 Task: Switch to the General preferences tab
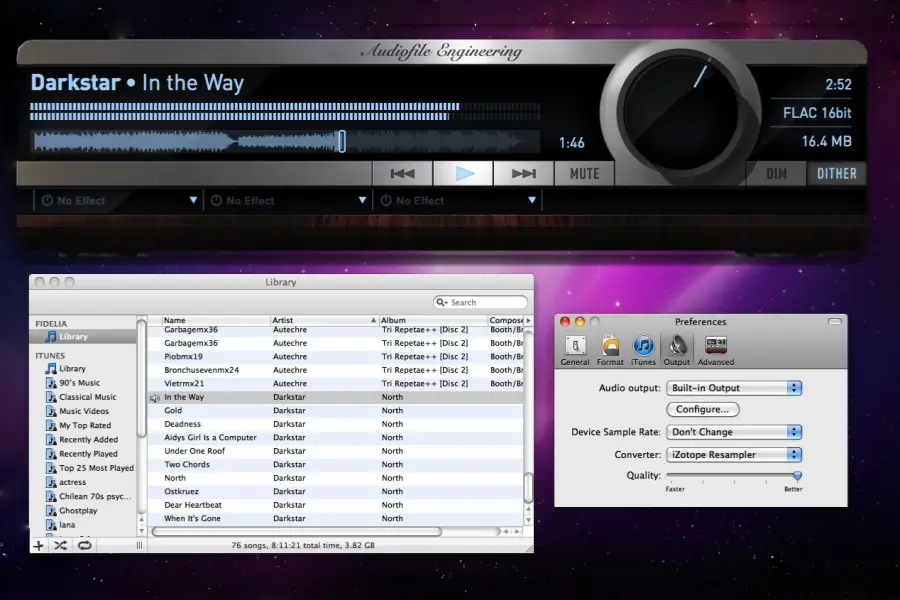[575, 348]
